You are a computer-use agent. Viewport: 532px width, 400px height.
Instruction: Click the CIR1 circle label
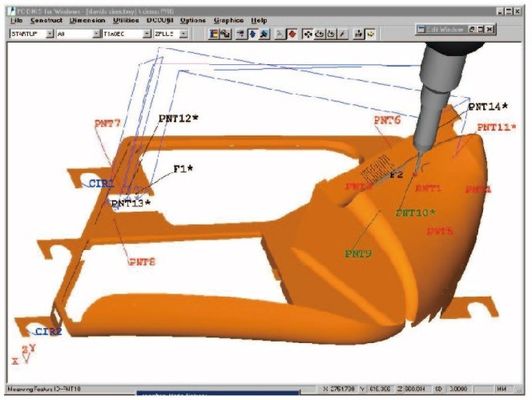[x=101, y=184]
